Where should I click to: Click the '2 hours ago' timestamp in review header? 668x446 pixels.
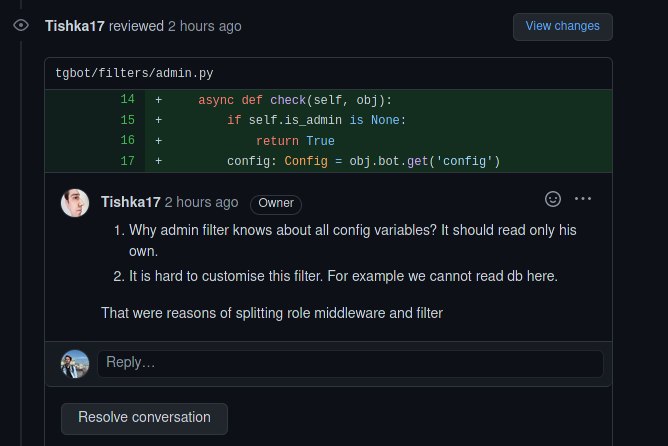coord(204,26)
